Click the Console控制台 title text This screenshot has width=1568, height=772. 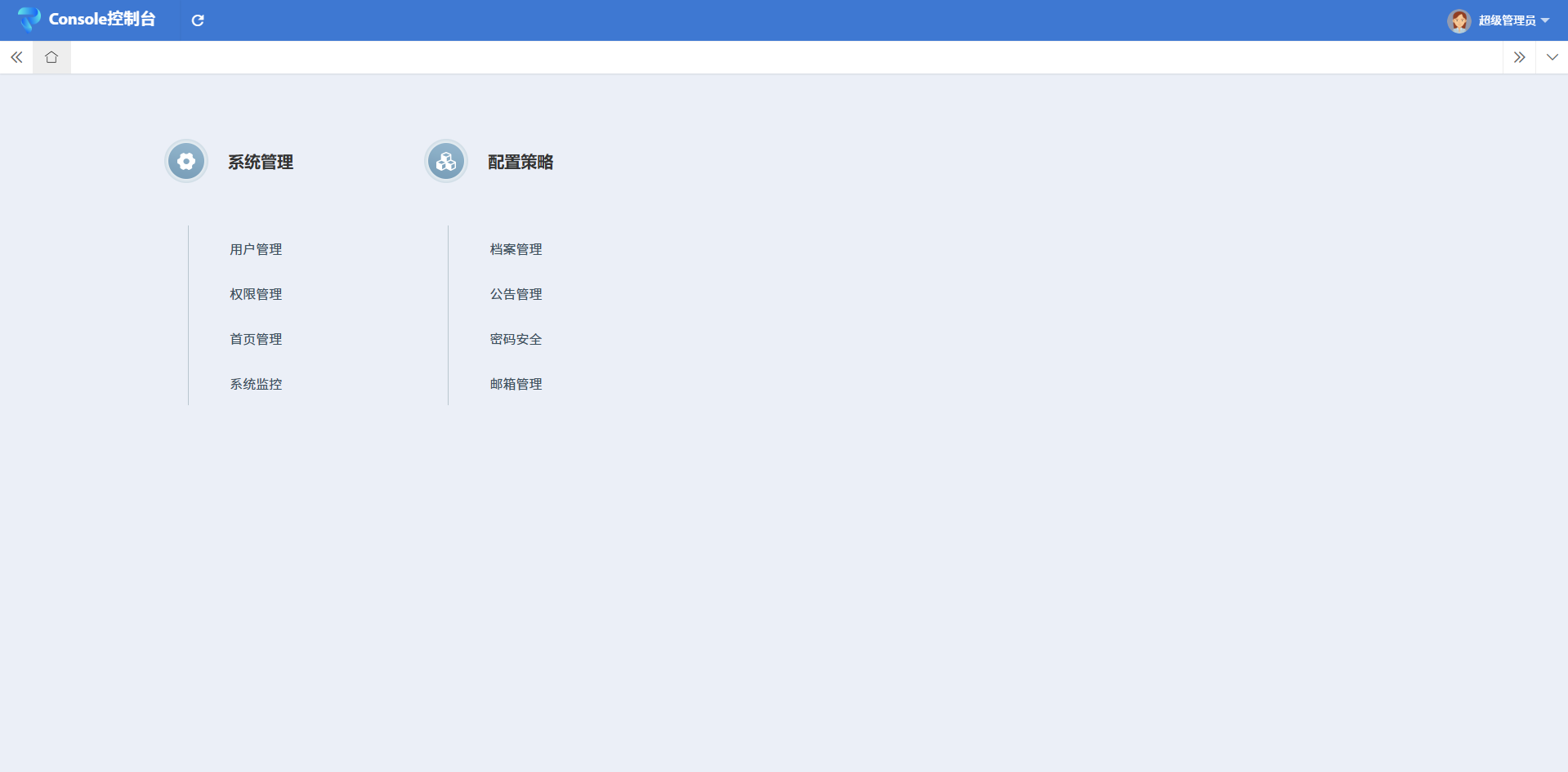pos(102,19)
